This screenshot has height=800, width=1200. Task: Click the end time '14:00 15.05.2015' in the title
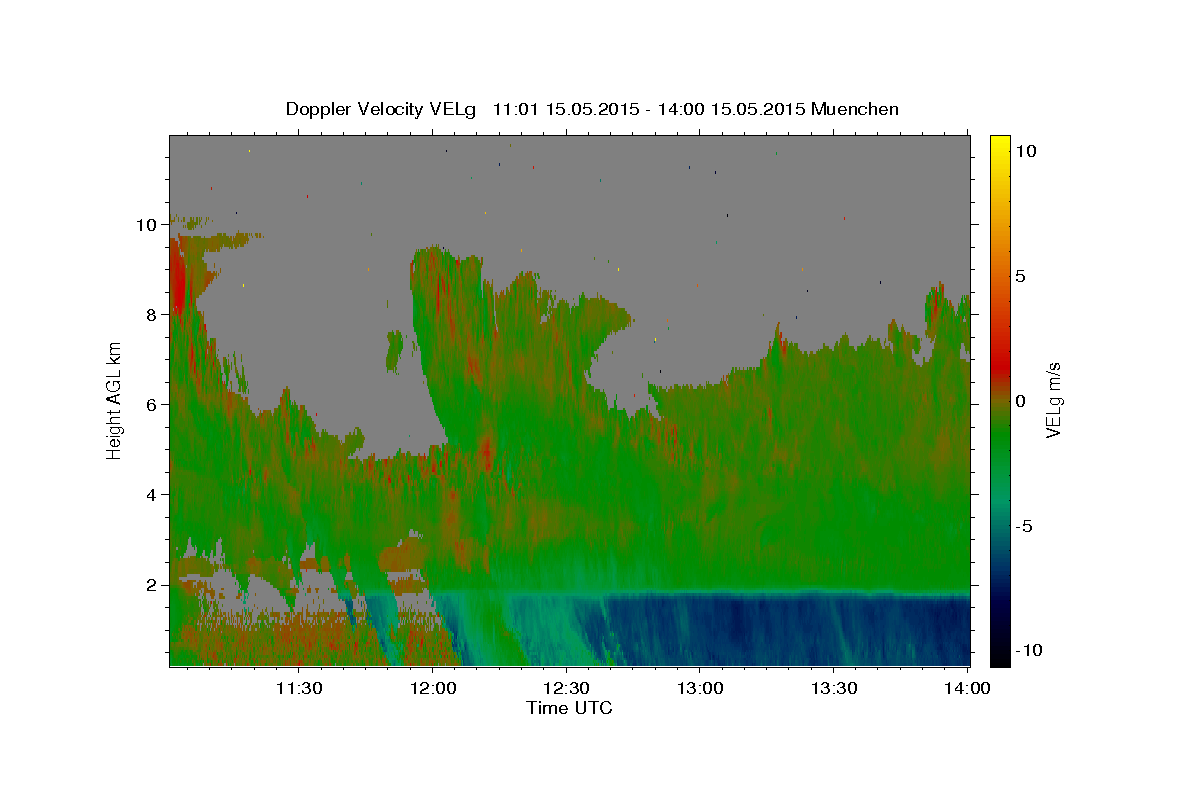[x=731, y=109]
